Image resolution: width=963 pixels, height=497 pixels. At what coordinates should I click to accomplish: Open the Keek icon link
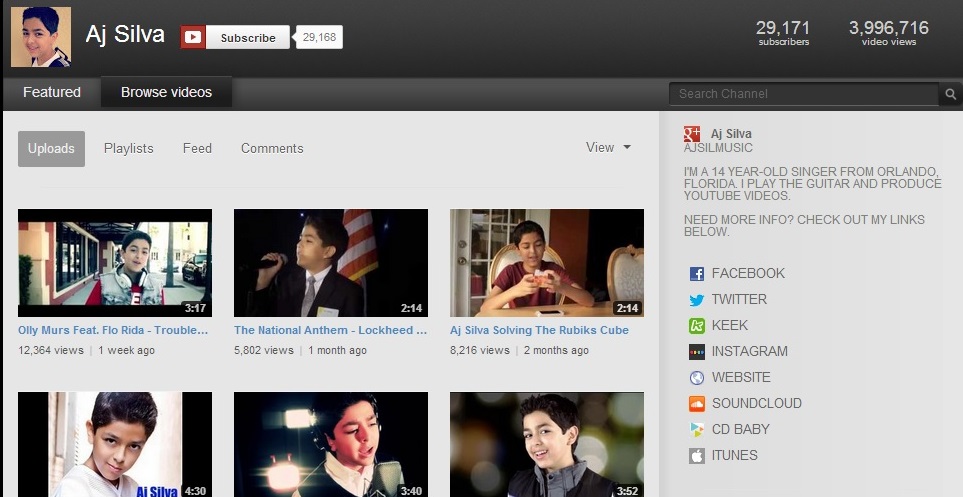697,325
